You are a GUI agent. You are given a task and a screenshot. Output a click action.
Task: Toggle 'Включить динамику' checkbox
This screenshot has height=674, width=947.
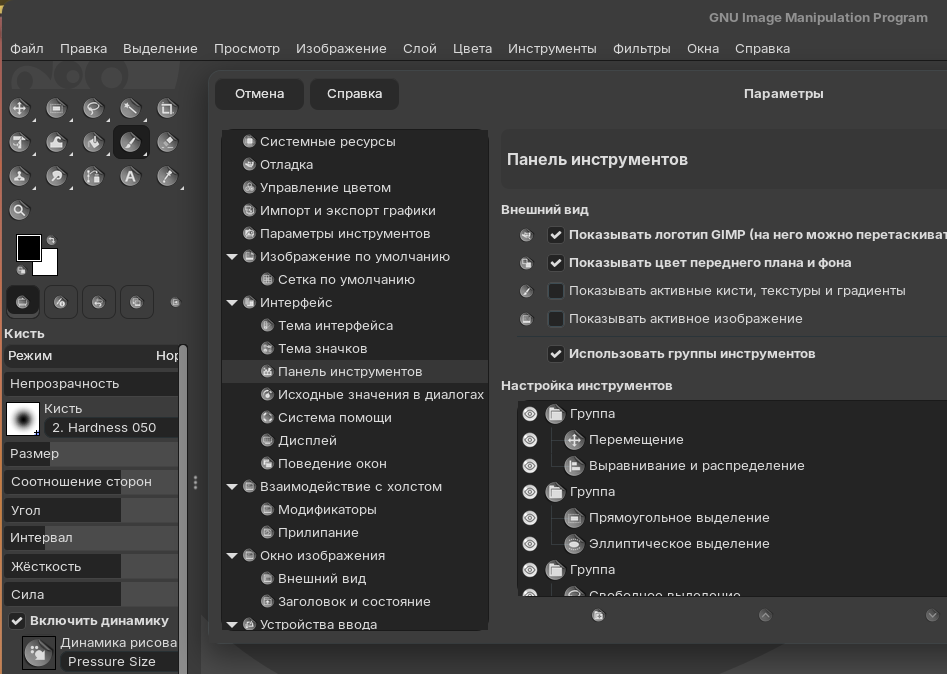click(x=17, y=621)
